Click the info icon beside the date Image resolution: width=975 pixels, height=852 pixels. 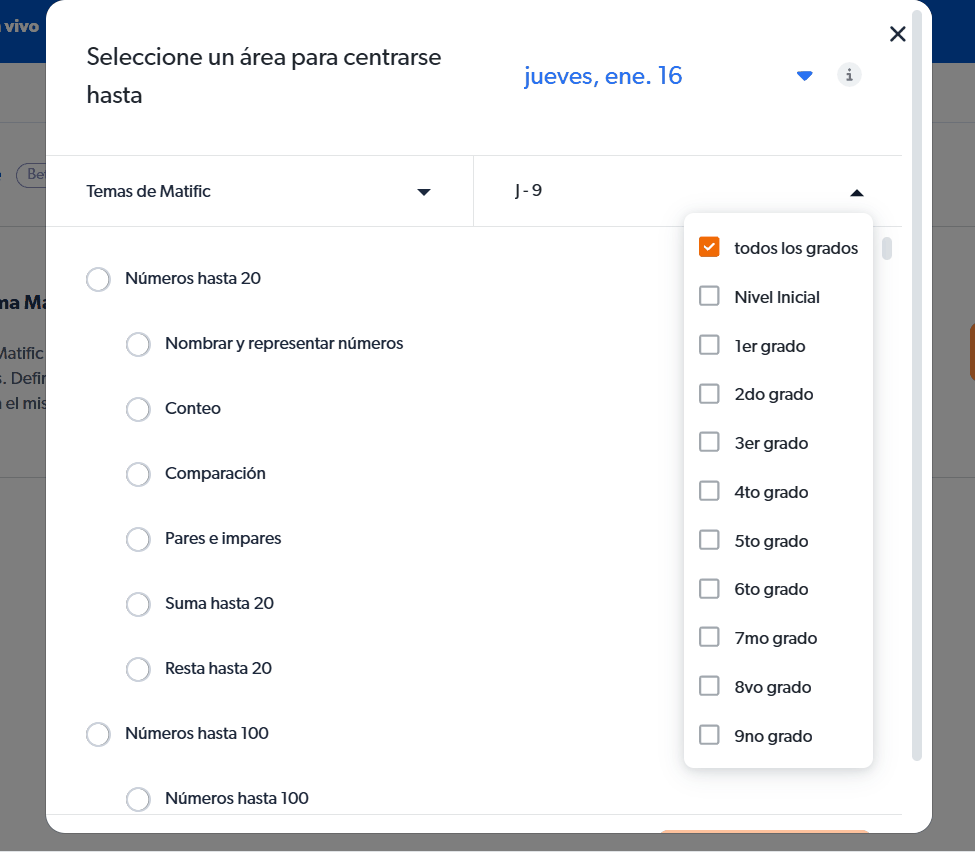pos(849,75)
